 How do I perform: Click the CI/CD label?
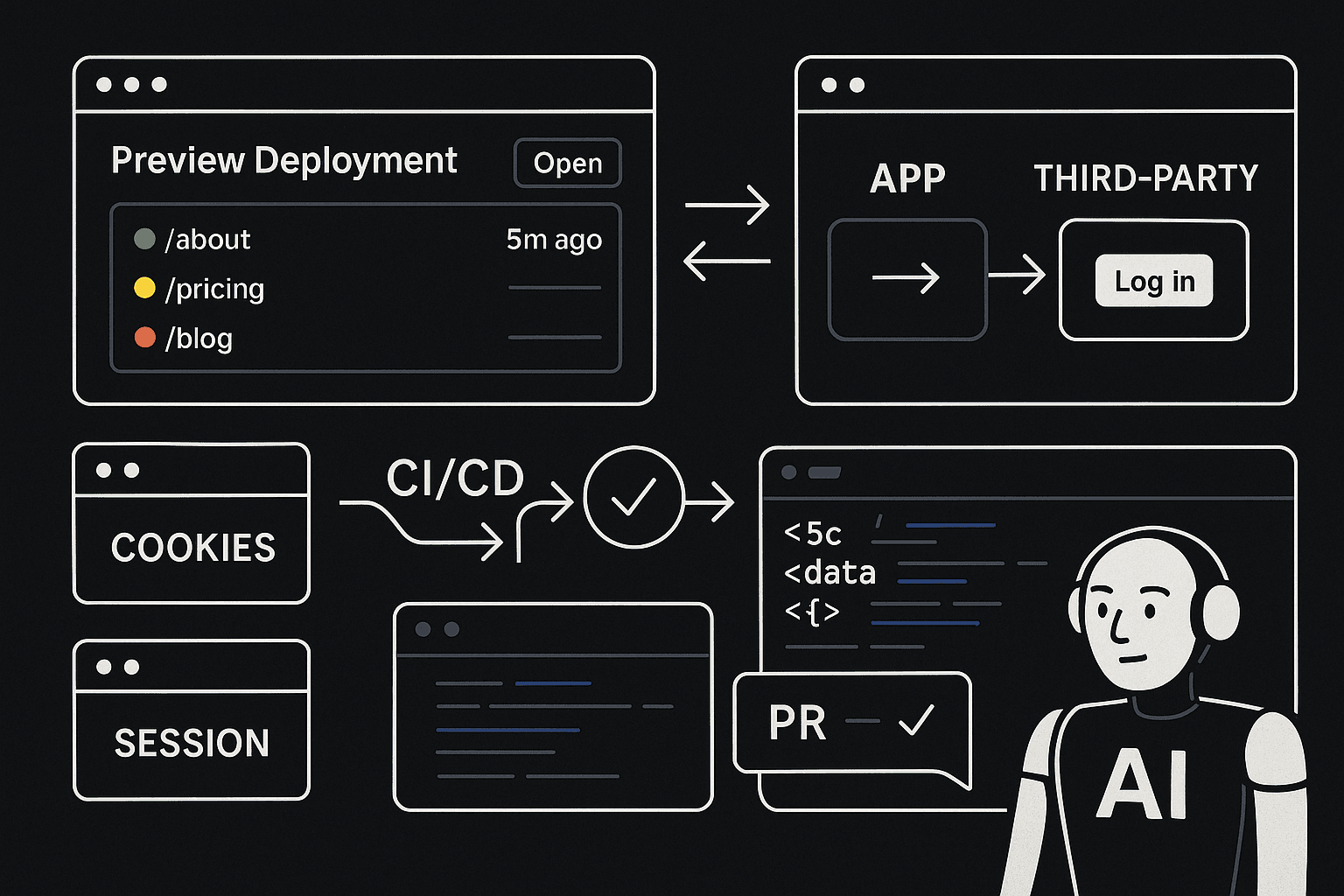point(455,479)
